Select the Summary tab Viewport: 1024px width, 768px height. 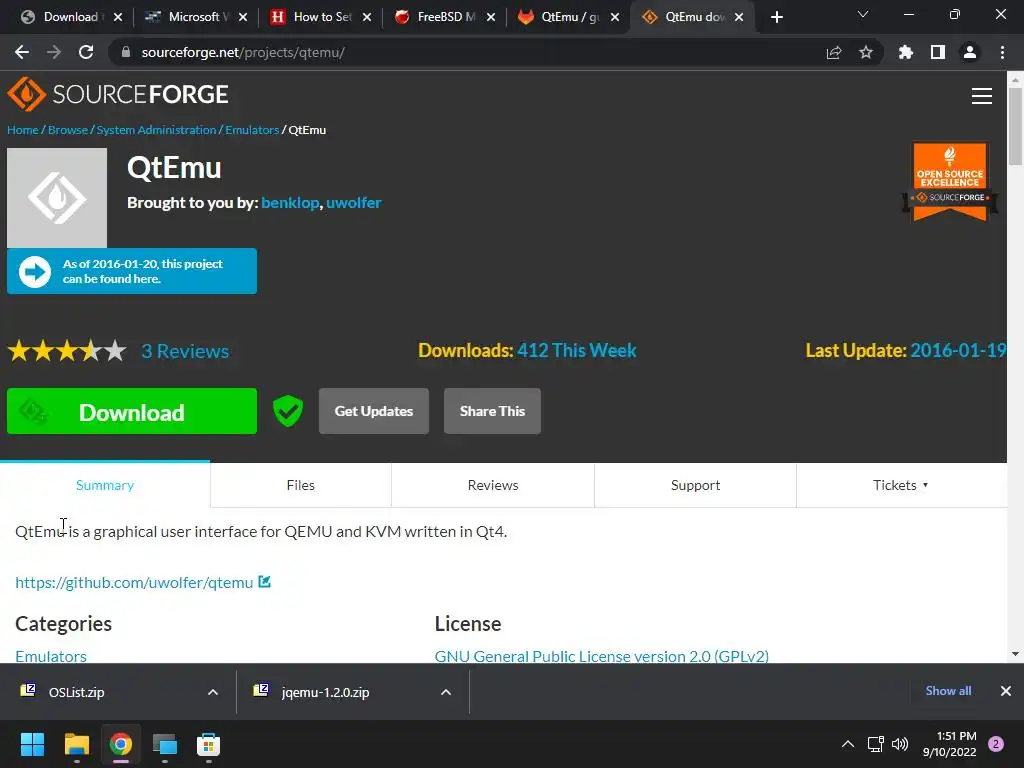coord(104,485)
